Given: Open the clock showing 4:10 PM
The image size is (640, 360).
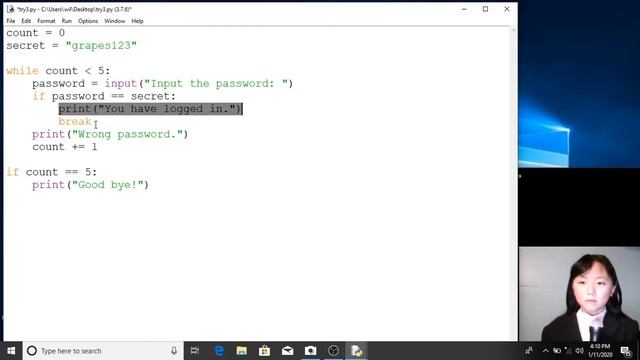Looking at the screenshot, I should pos(600,351).
